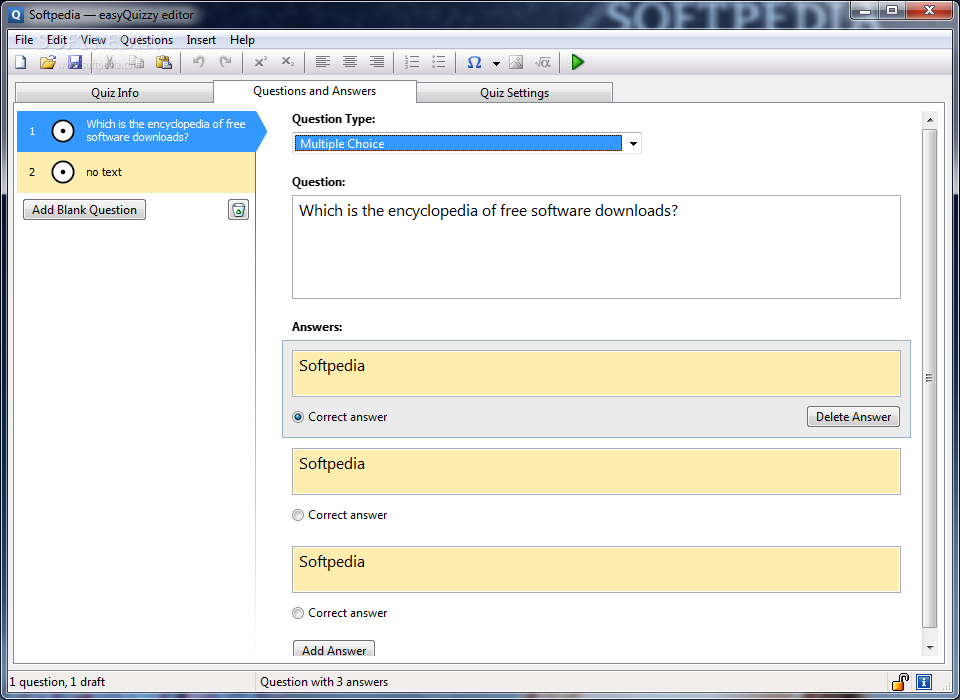This screenshot has width=960, height=700.
Task: Open the Edit menu
Action: point(57,40)
